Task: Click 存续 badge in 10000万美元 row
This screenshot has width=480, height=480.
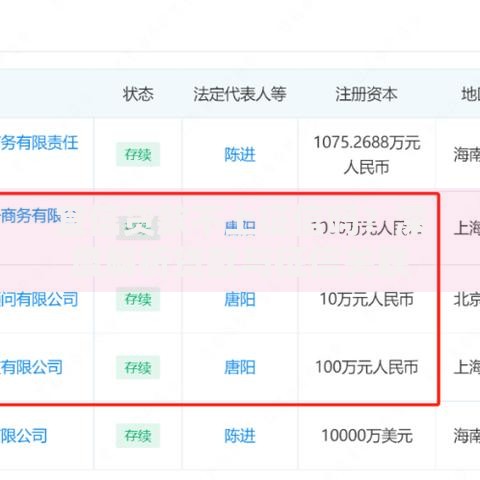Action: point(138,436)
